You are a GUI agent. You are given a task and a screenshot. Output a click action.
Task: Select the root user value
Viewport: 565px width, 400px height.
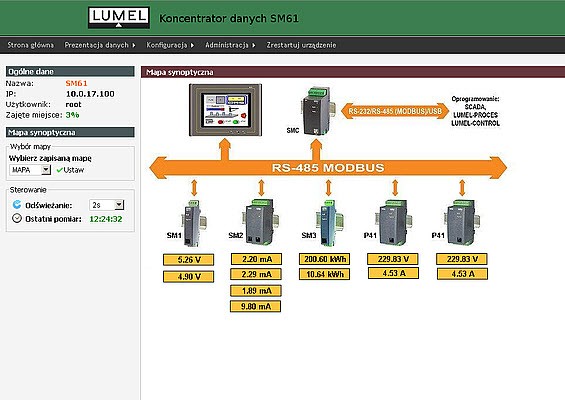pyautogui.click(x=73, y=105)
